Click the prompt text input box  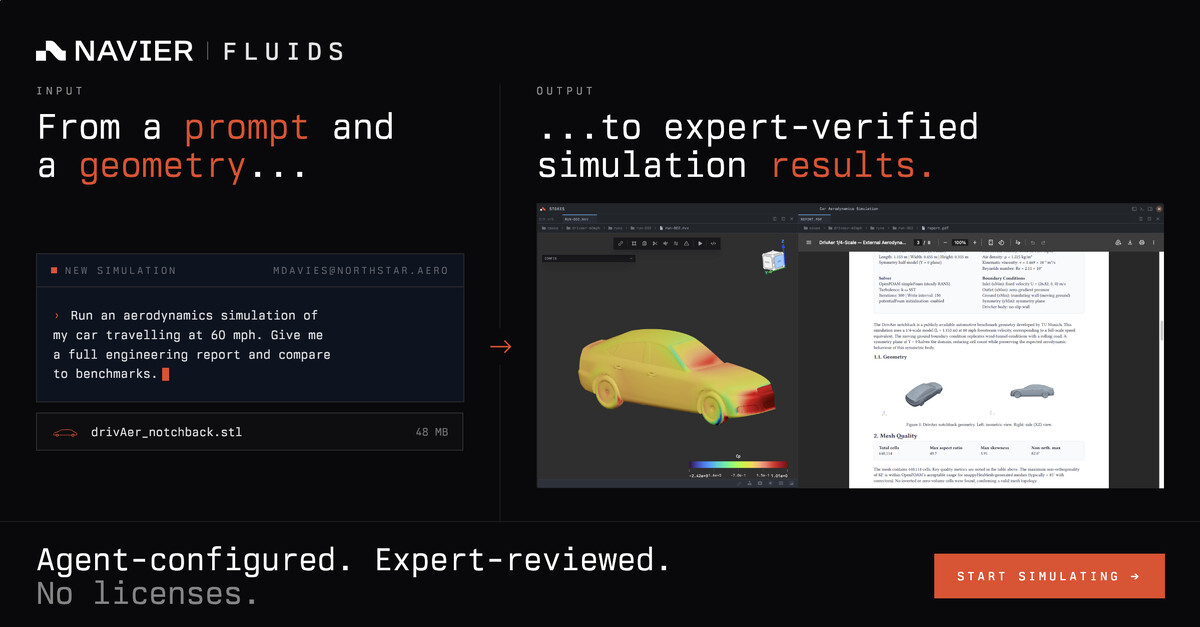250,345
